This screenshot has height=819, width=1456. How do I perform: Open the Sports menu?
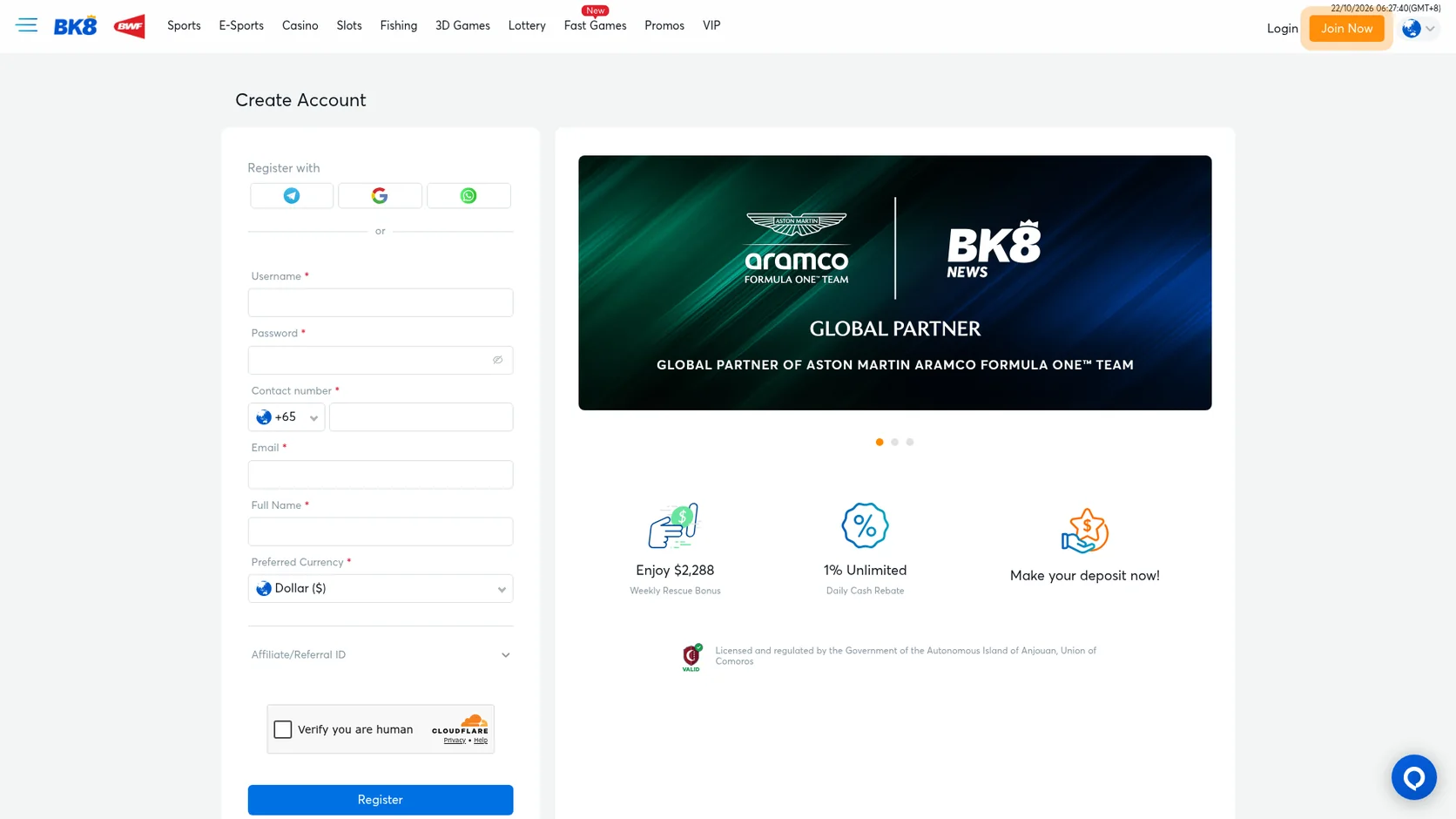click(x=184, y=25)
